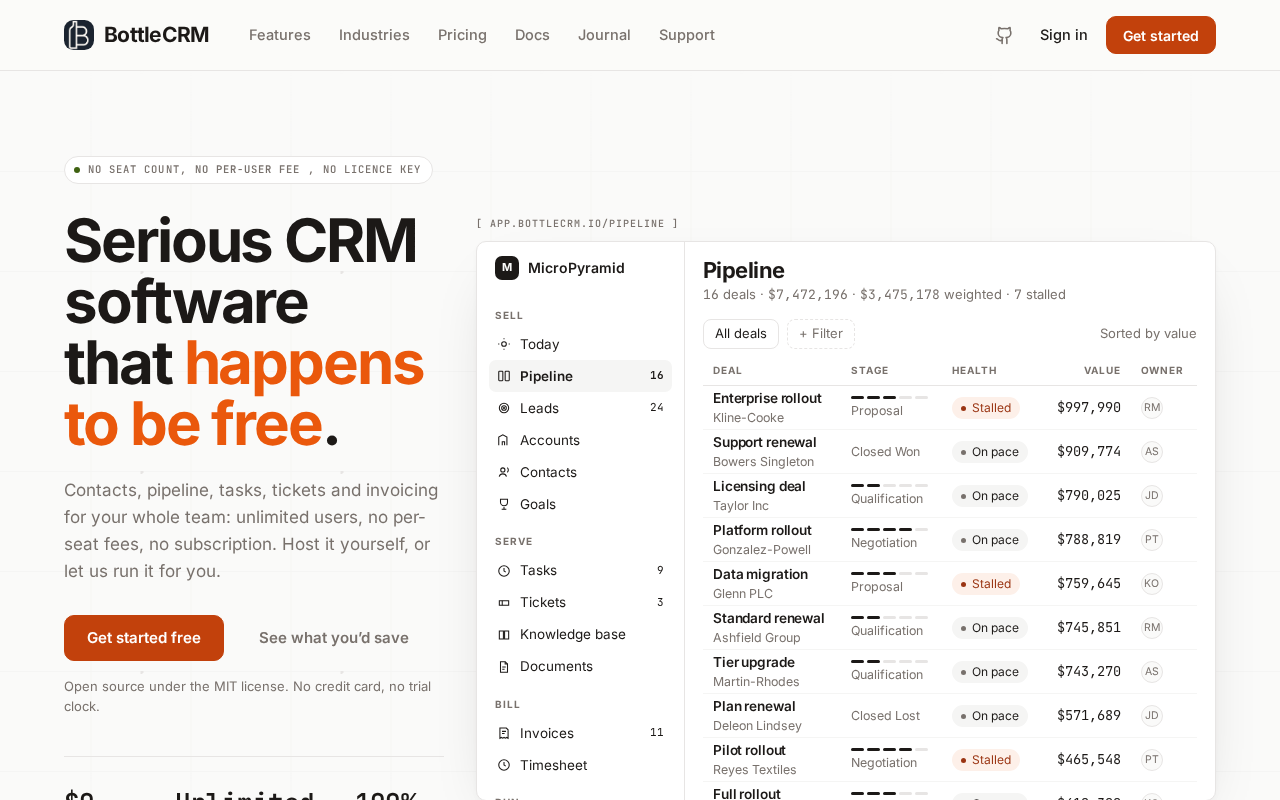Click the Invoices count 11 in sidebar

coord(657,733)
